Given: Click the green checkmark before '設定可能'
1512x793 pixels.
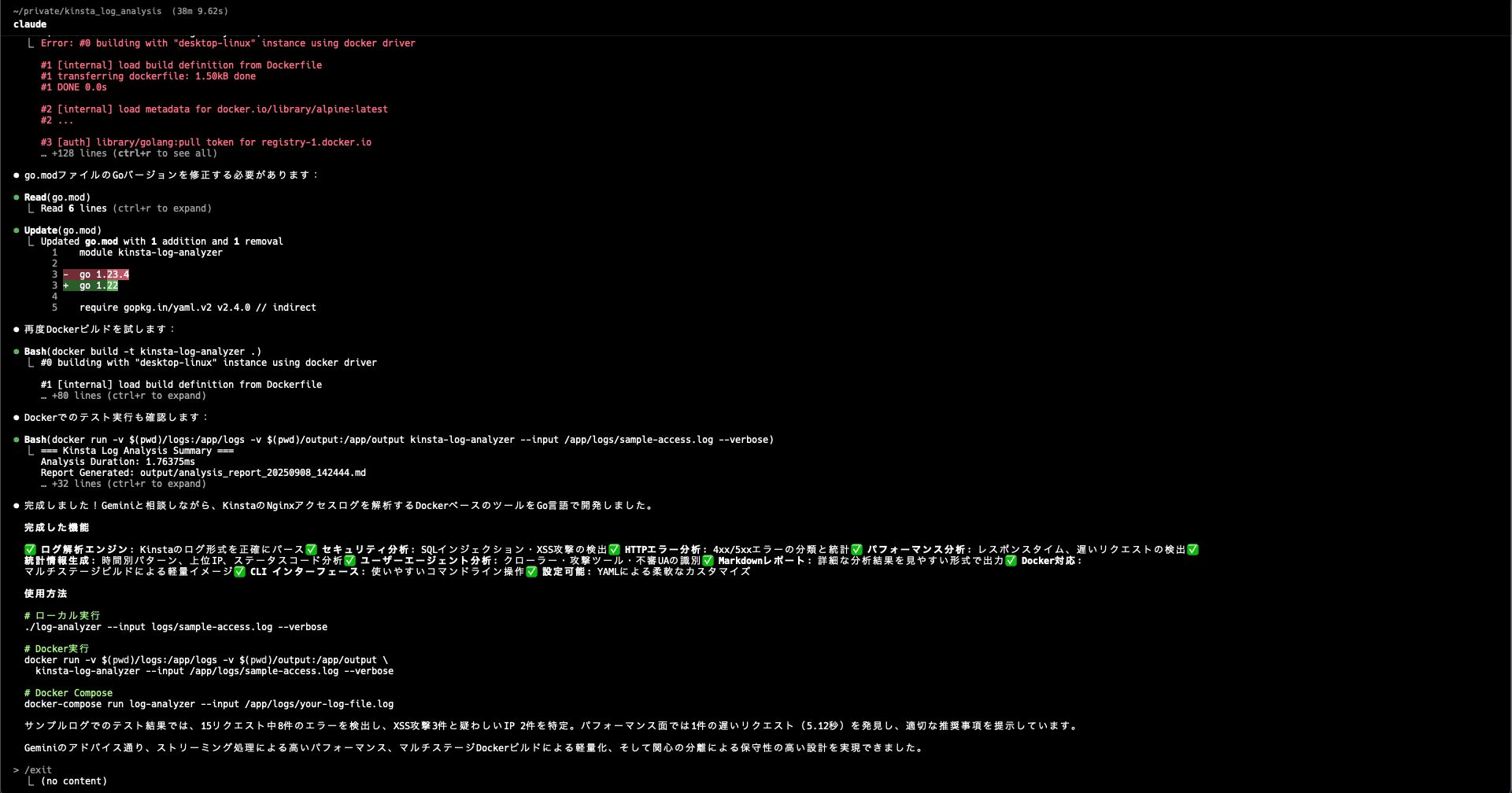Looking at the screenshot, I should 531,572.
